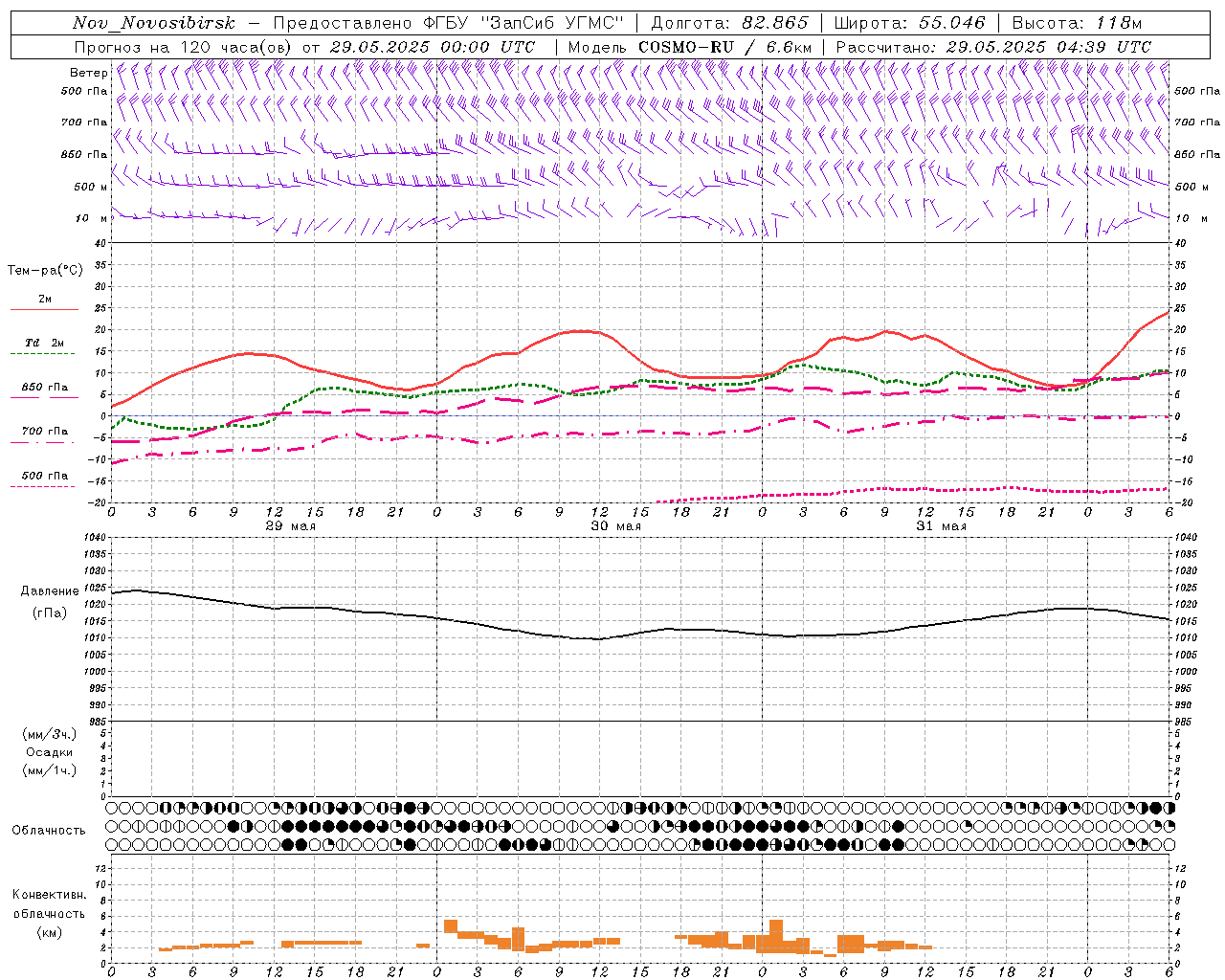1225x980 pixels.
Task: Click the '(мм/1ч.)' precipitation unit label
Action: pyautogui.click(x=49, y=770)
